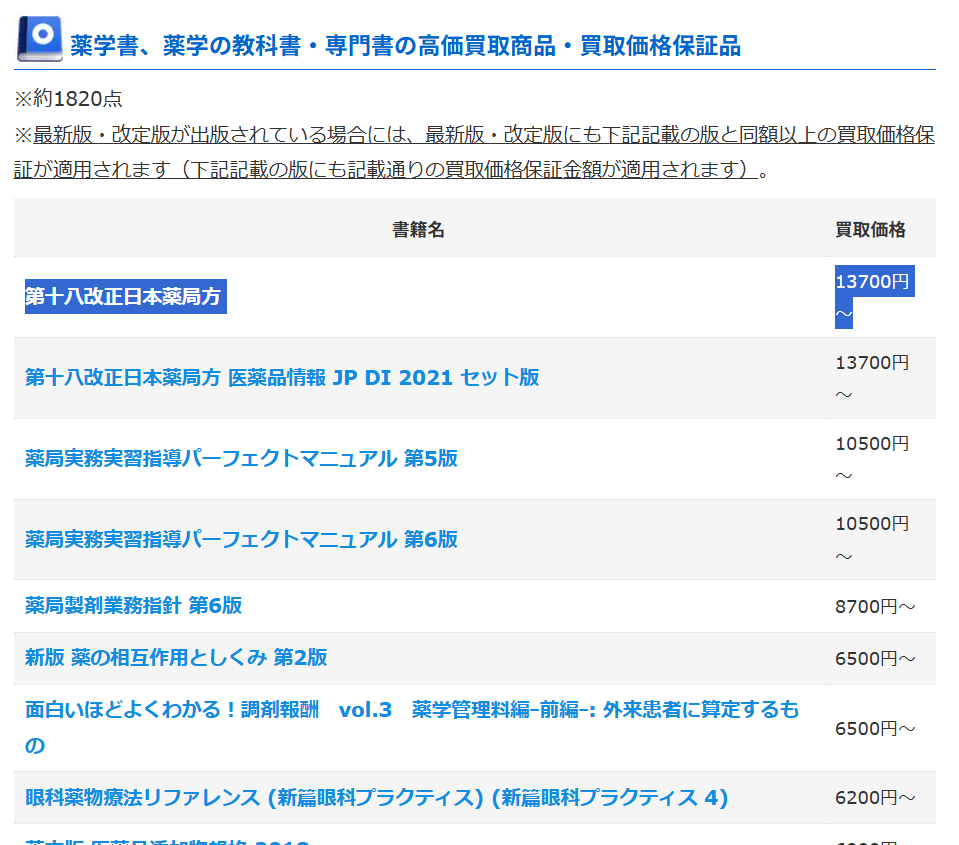This screenshot has height=845, width=959.
Task: Open the 薬局製剤業務指針 第6版 link
Action: click(133, 606)
